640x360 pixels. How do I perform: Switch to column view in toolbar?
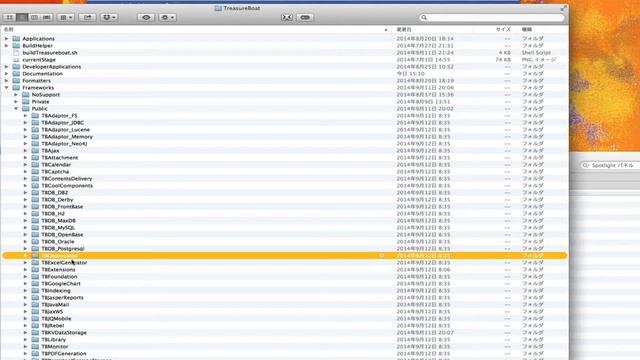(x=35, y=18)
